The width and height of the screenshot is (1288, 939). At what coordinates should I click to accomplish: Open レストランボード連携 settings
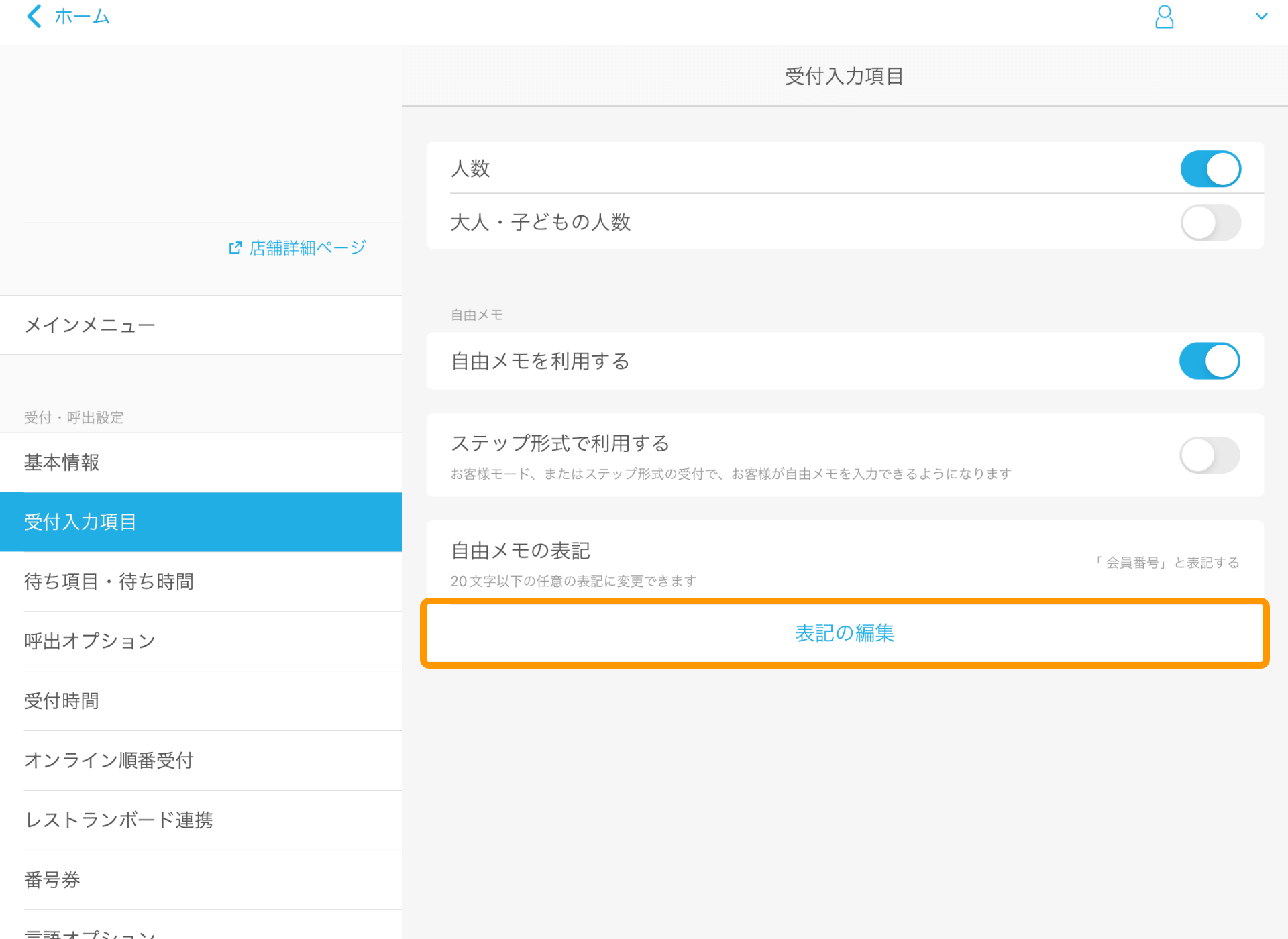[x=201, y=820]
